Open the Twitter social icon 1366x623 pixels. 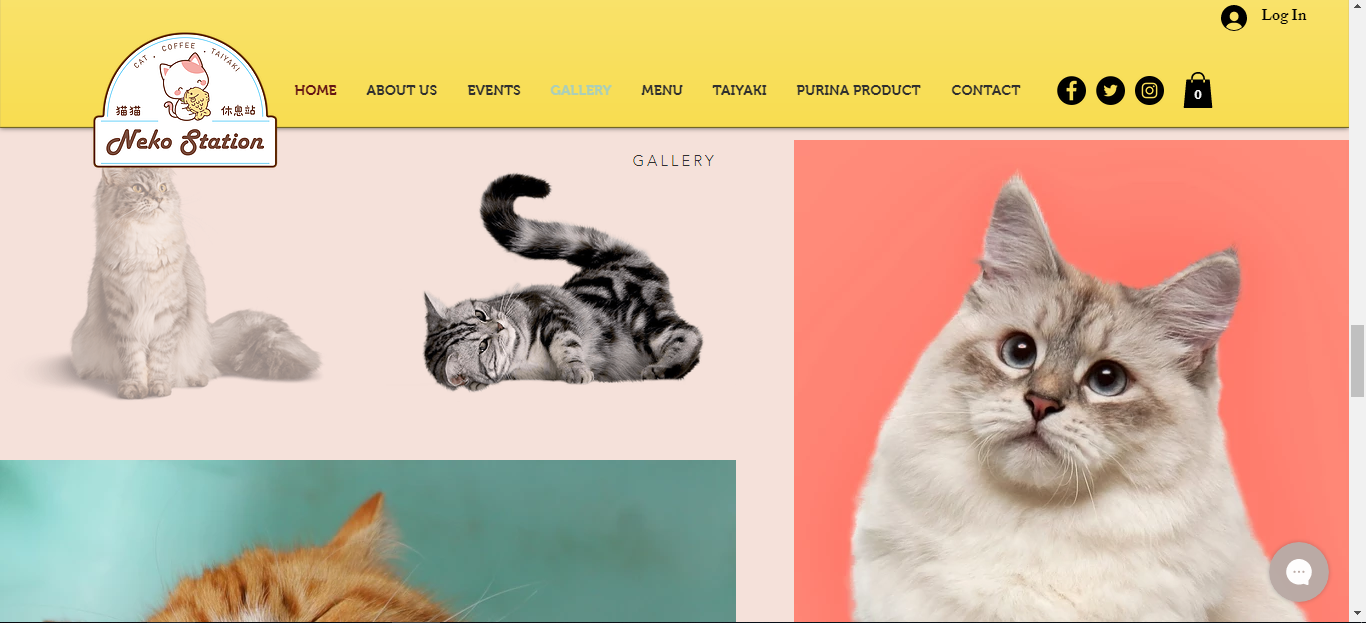[1110, 91]
